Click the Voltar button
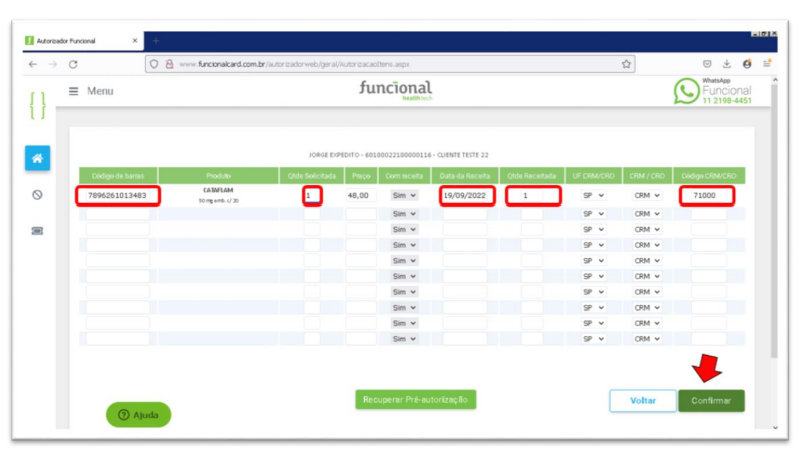The image size is (800, 451). [x=643, y=401]
